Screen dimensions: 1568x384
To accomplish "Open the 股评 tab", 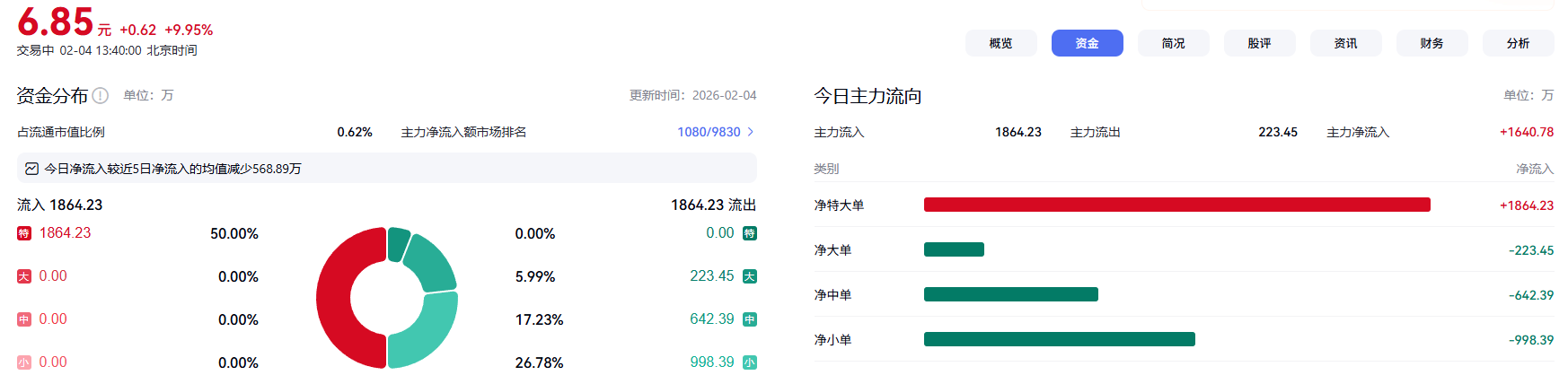I will (1259, 43).
